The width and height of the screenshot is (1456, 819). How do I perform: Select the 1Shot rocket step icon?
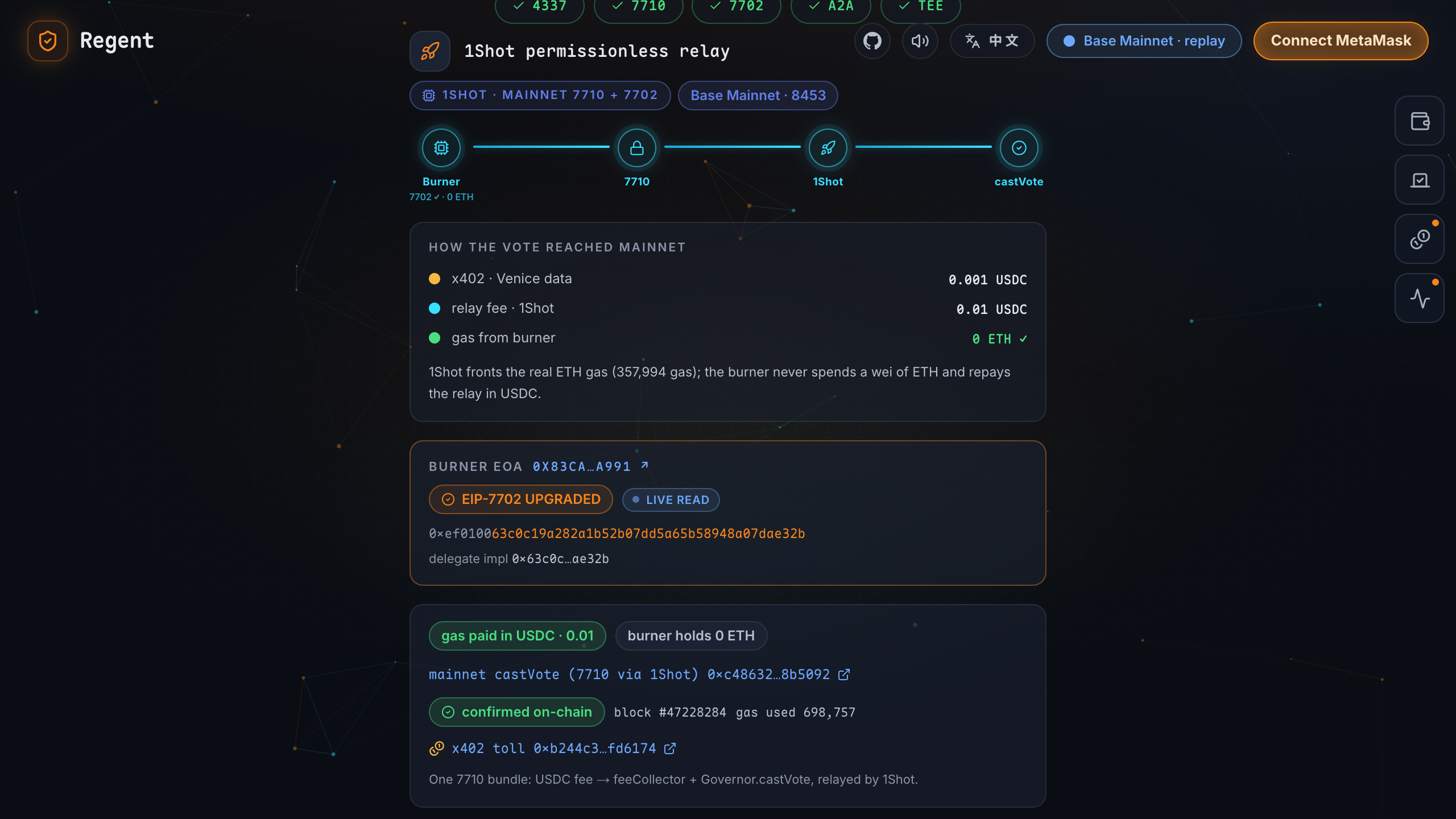tap(828, 148)
